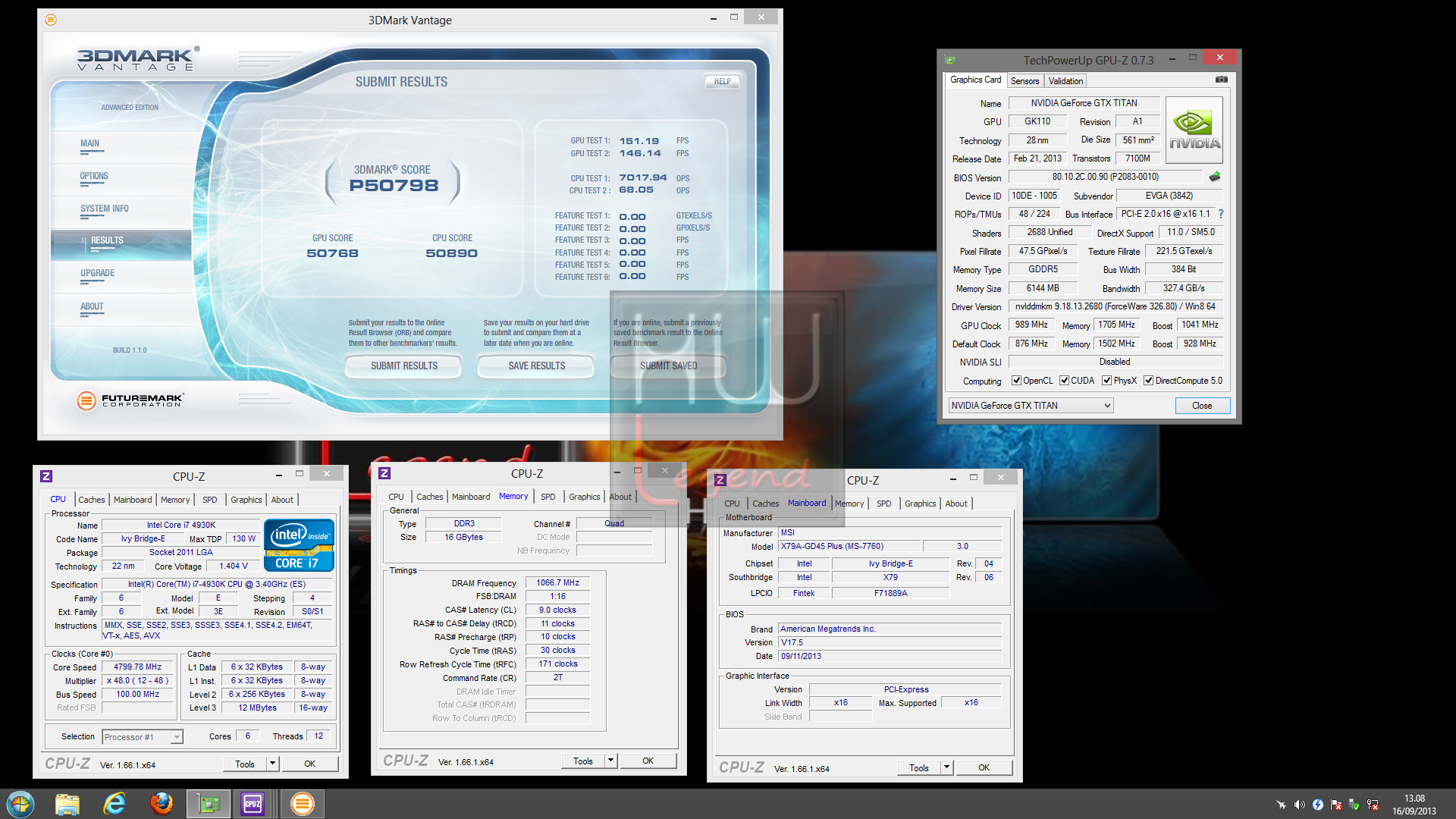Image resolution: width=1456 pixels, height=819 pixels.
Task: Open the Tools dropdown arrow in the CPU-Z Mainboard tab window
Action: click(x=947, y=767)
